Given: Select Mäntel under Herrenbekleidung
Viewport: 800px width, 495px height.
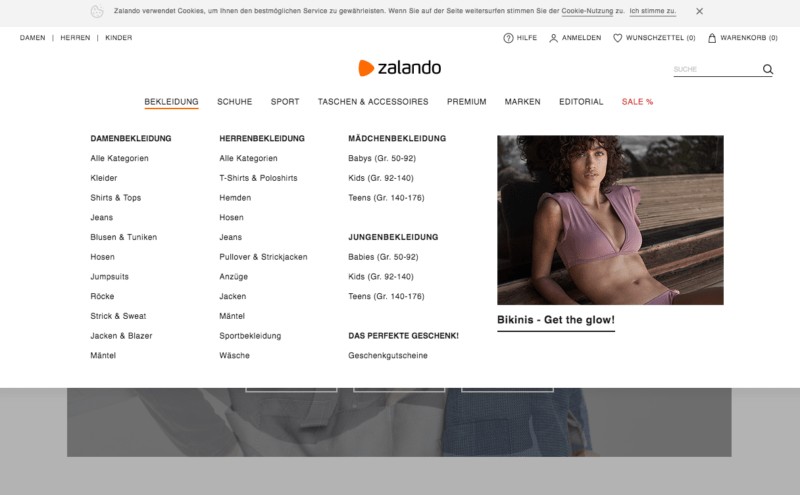Looking at the screenshot, I should [232, 316].
